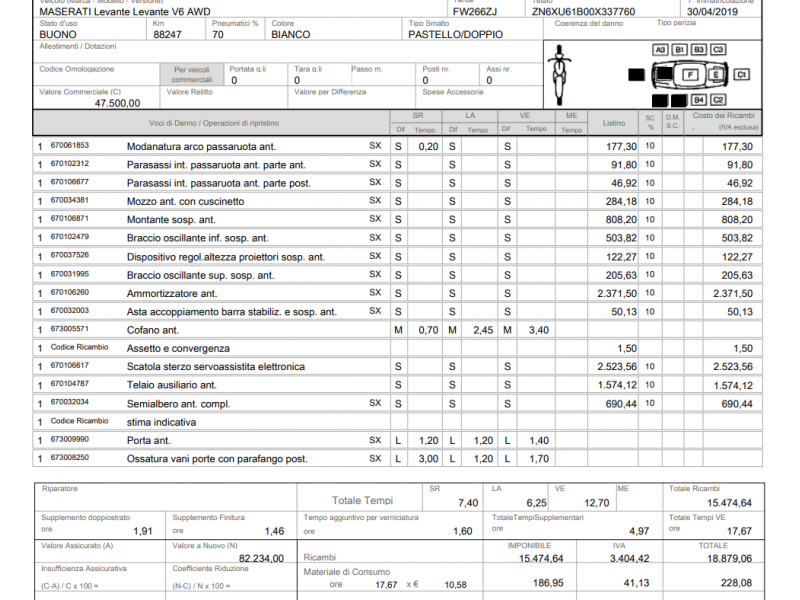The width and height of the screenshot is (800, 600).
Task: Click Ricambi IVA amount '3.404,42'
Action: coord(630,559)
